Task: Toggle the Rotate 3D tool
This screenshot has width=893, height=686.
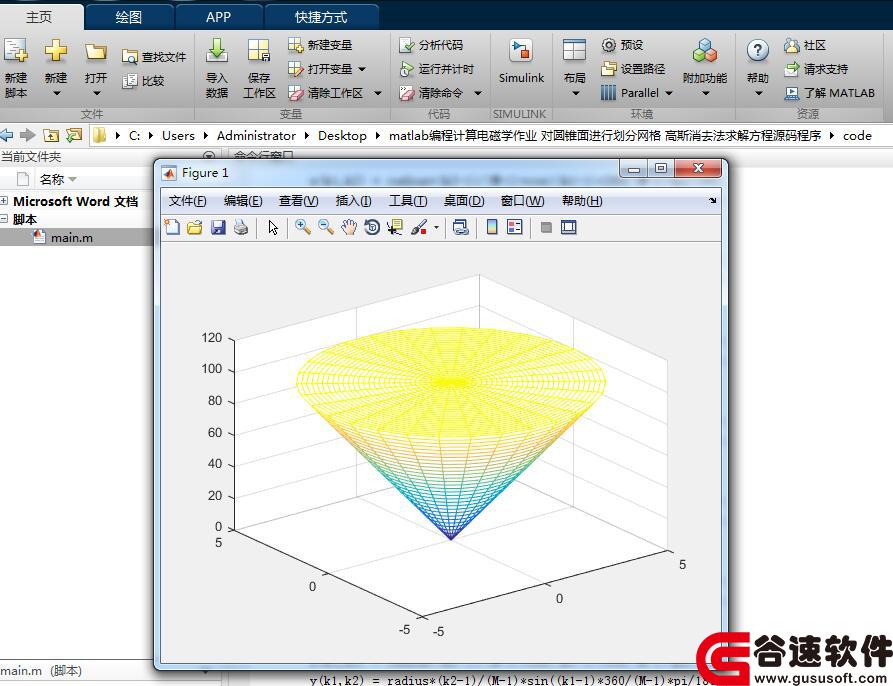Action: (372, 228)
